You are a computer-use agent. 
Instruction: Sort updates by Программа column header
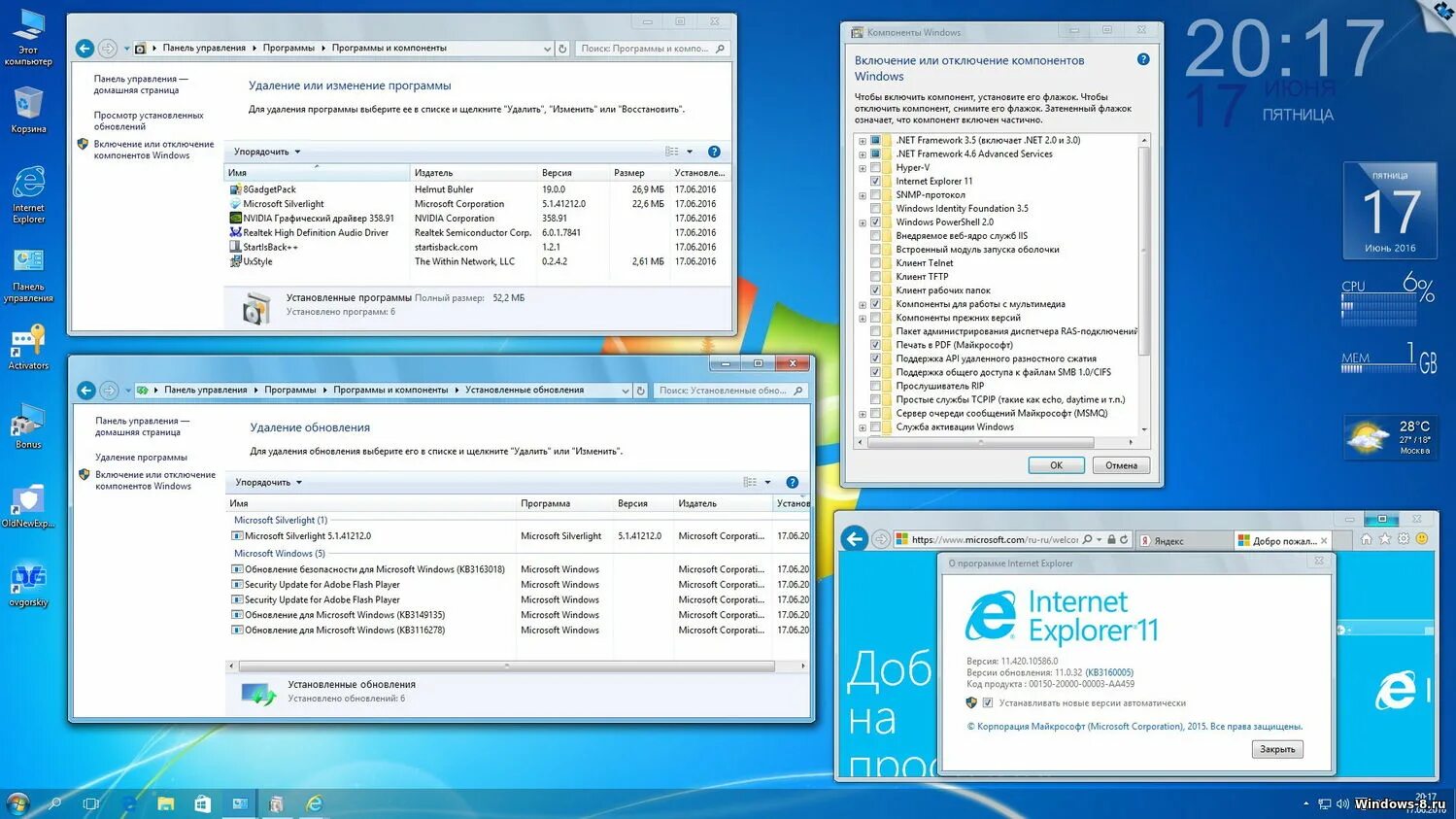pyautogui.click(x=563, y=503)
